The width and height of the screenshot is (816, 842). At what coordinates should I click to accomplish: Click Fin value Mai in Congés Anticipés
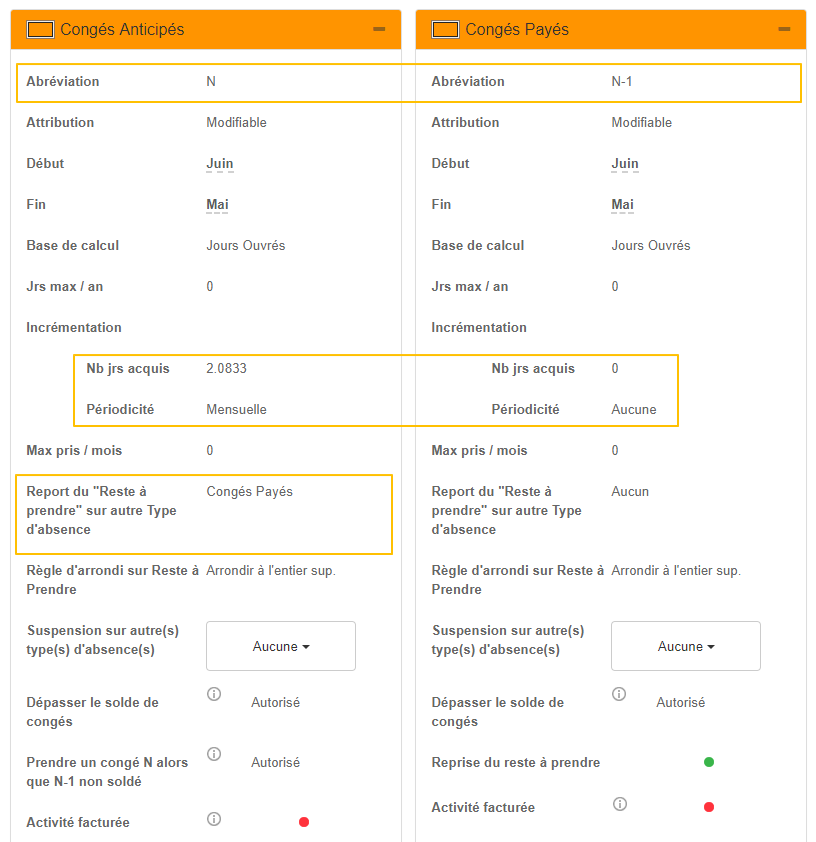coord(217,205)
